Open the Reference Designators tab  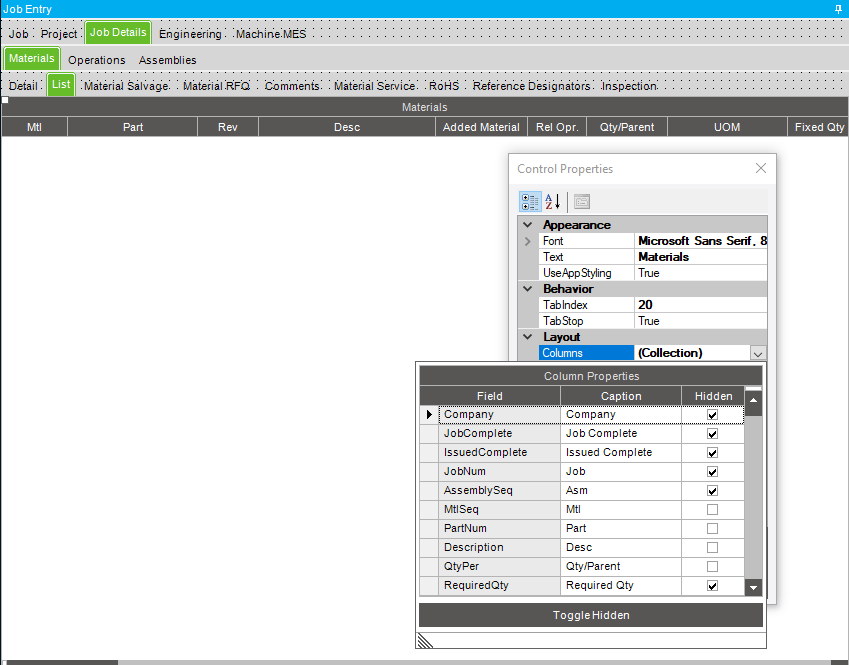(x=531, y=86)
